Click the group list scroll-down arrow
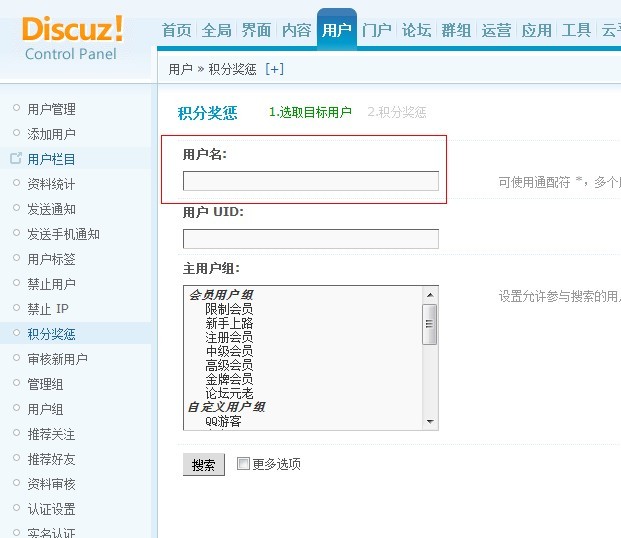The image size is (621, 538). [x=430, y=422]
